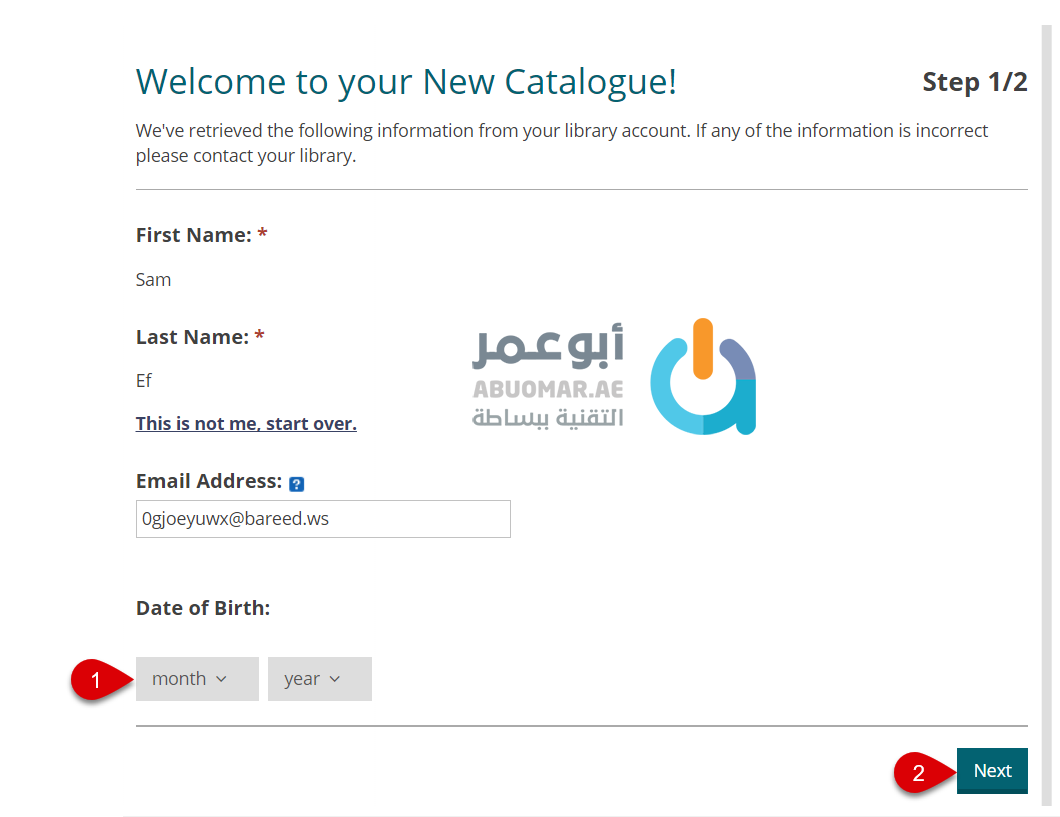Click the Last Name label
This screenshot has width=1060, height=817.
pyautogui.click(x=192, y=337)
